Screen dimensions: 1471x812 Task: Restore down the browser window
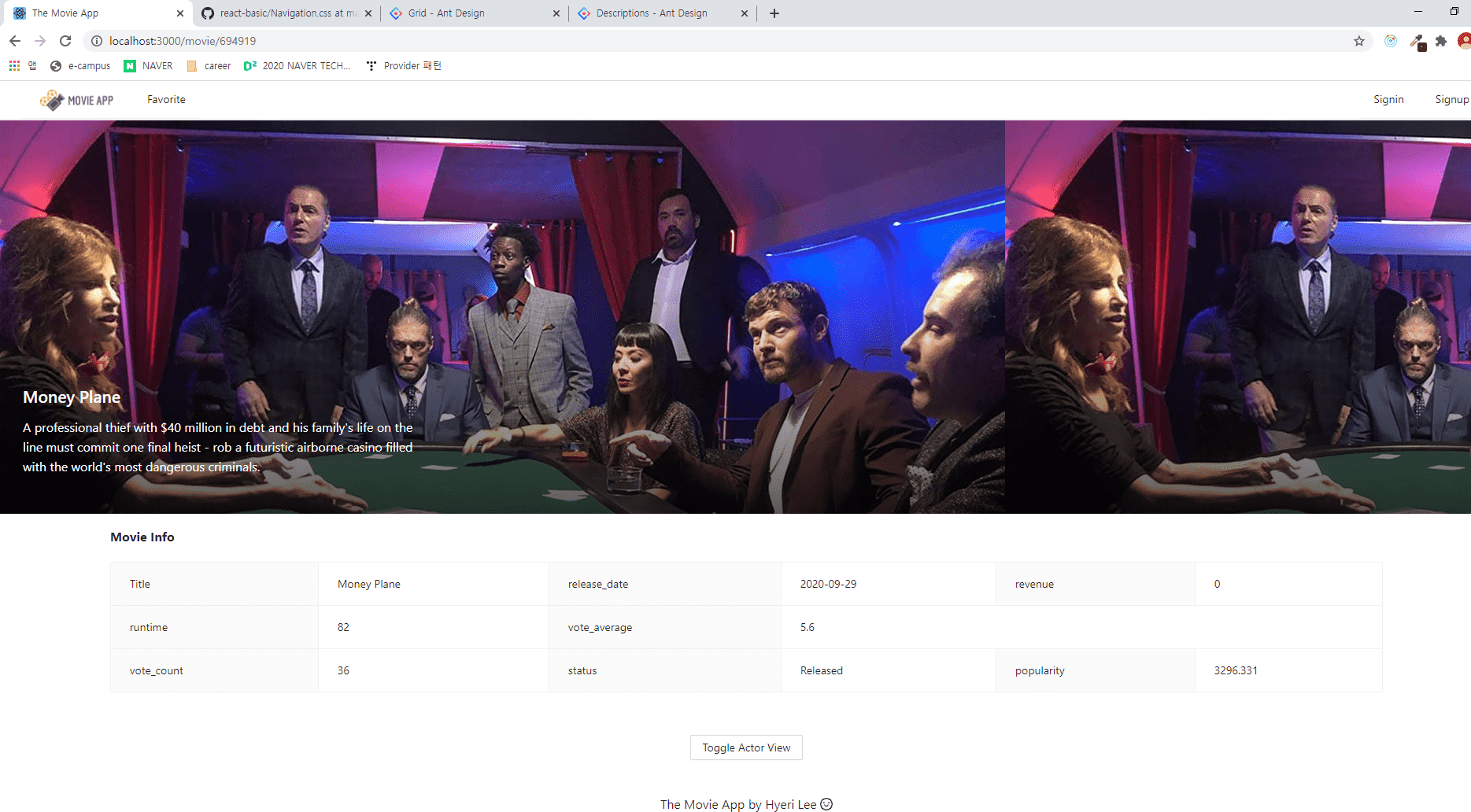[x=1454, y=12]
